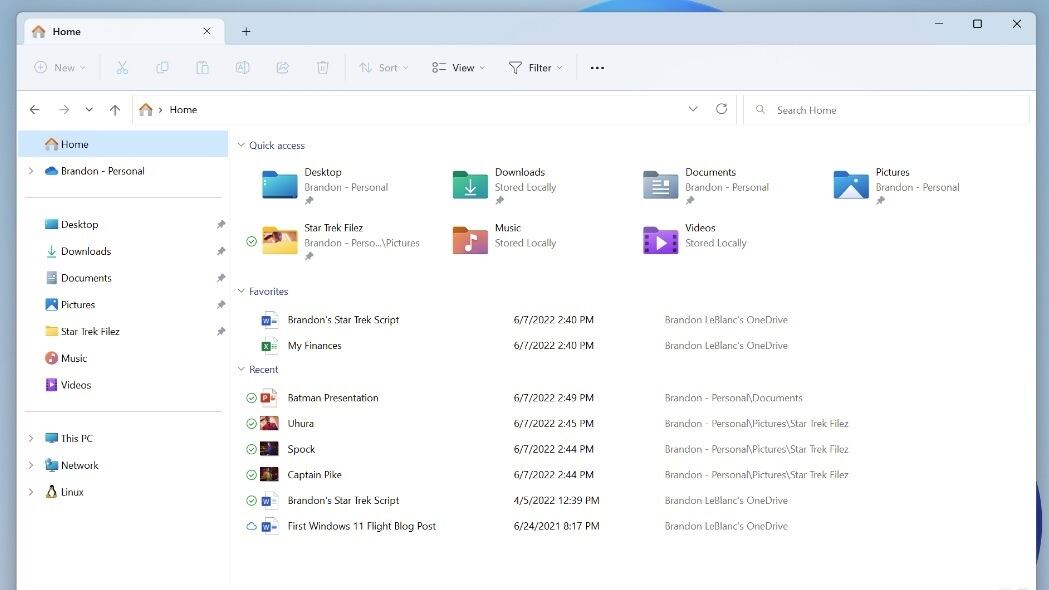Open the See more ellipsis menu

pos(597,68)
